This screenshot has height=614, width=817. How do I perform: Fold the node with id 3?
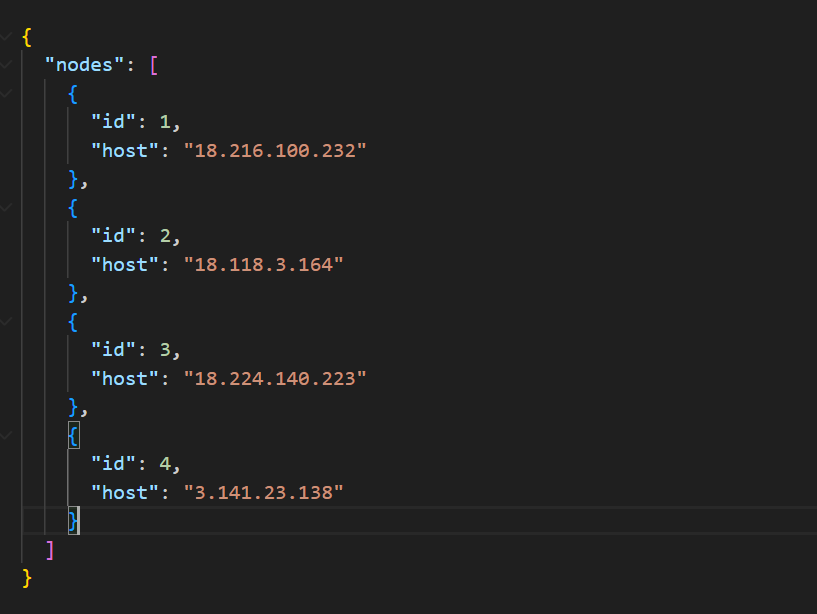[8, 321]
